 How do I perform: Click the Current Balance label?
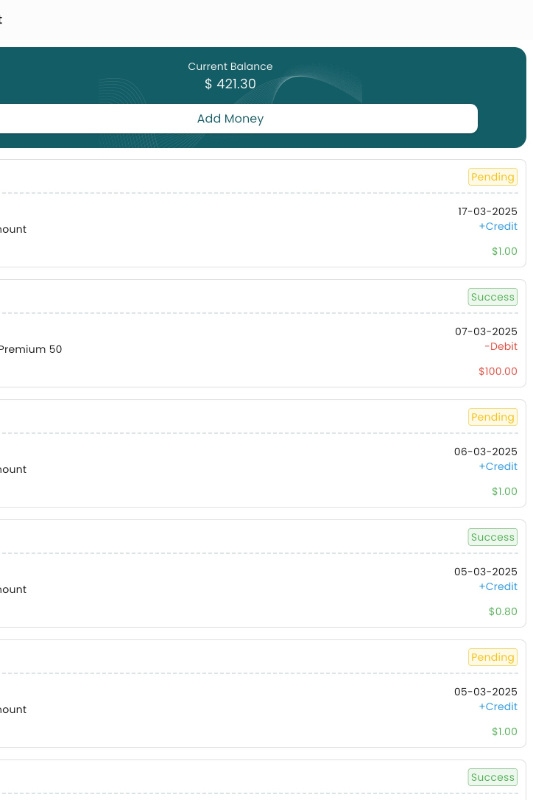pyautogui.click(x=230, y=66)
